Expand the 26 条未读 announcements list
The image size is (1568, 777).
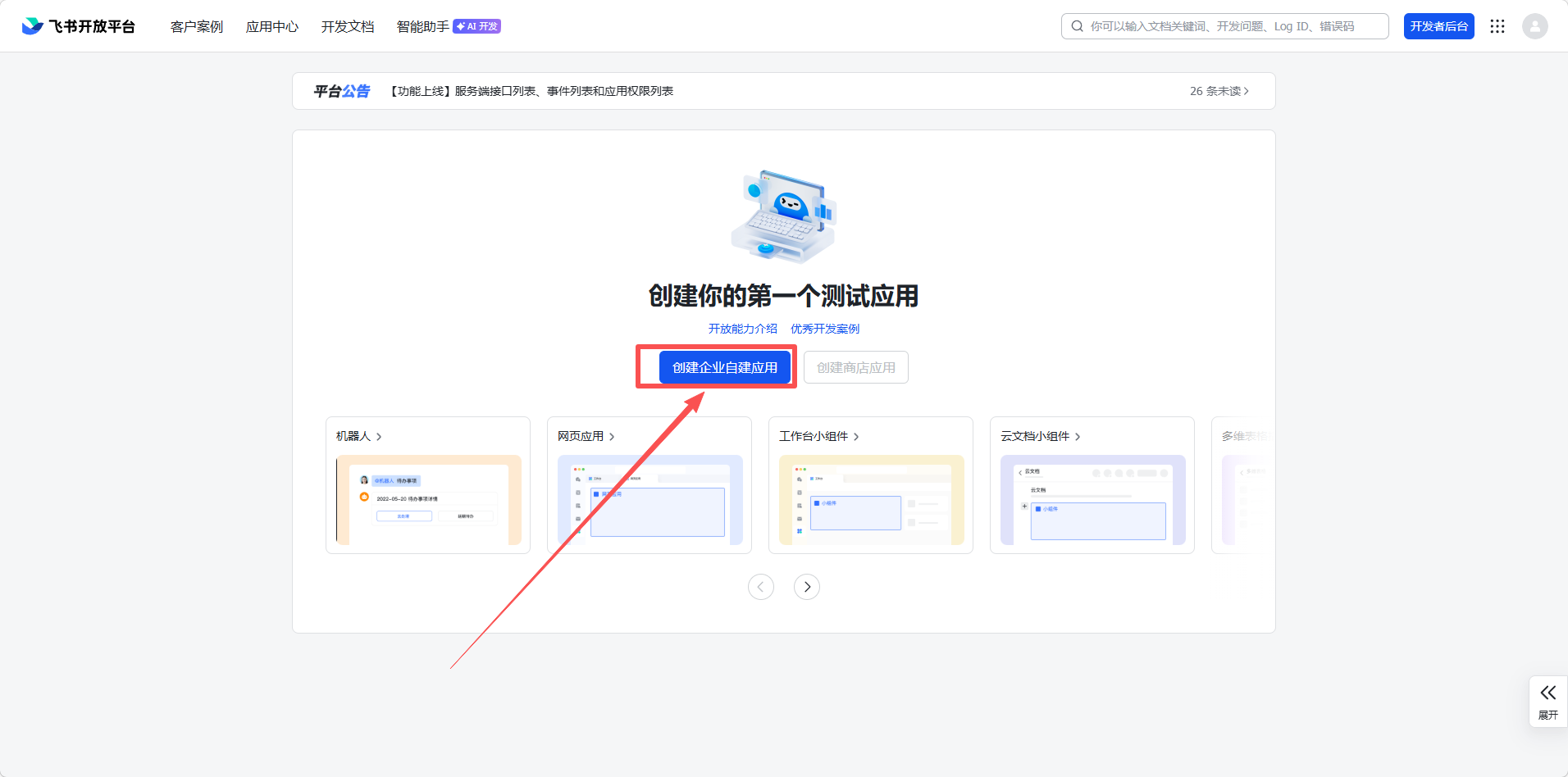point(1219,91)
